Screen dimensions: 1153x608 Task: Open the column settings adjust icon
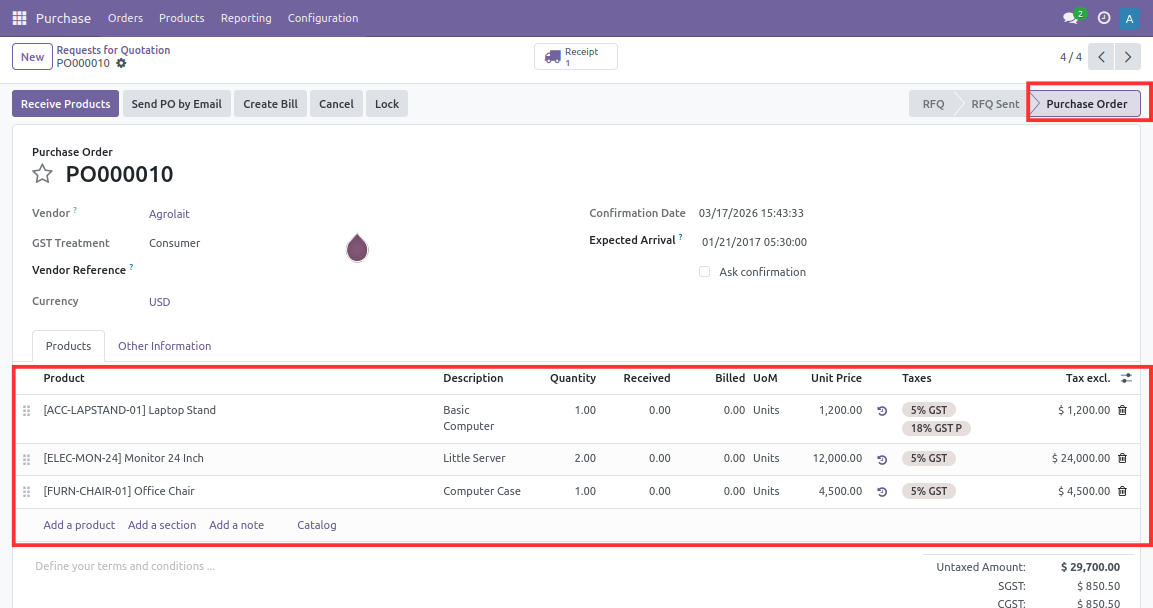pos(1126,378)
